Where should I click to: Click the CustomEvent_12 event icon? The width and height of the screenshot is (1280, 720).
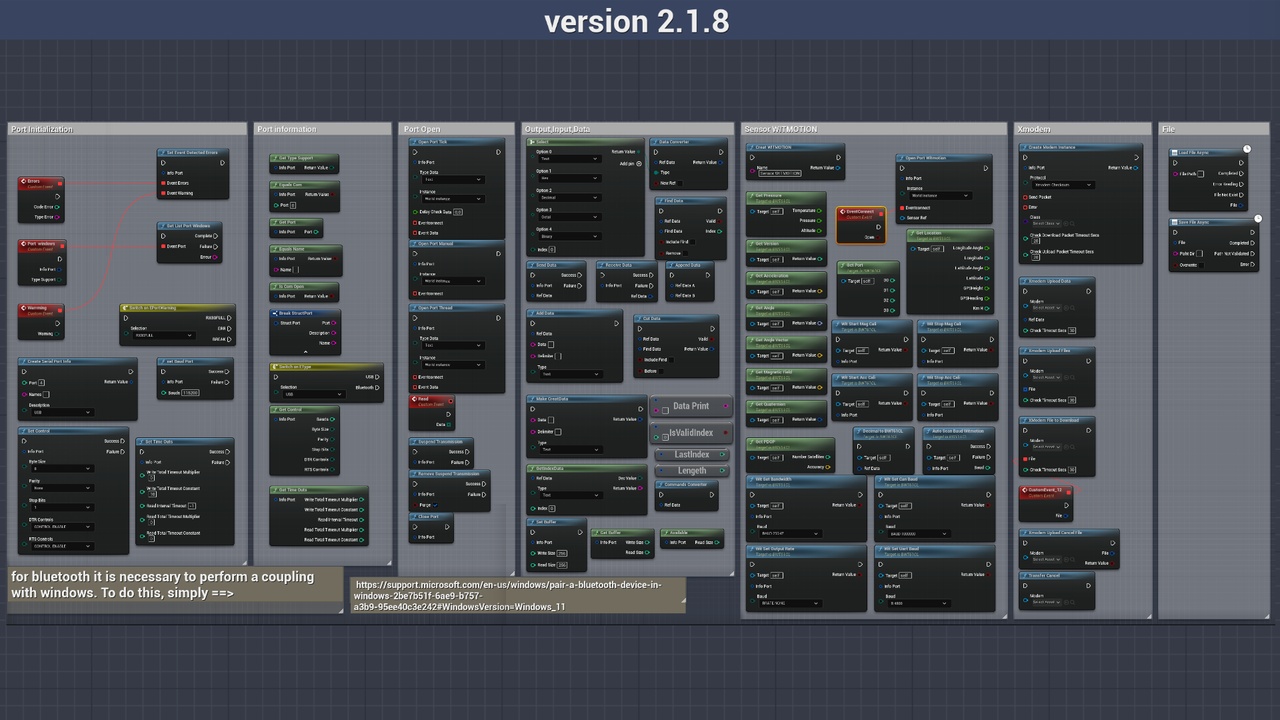[x=1024, y=490]
